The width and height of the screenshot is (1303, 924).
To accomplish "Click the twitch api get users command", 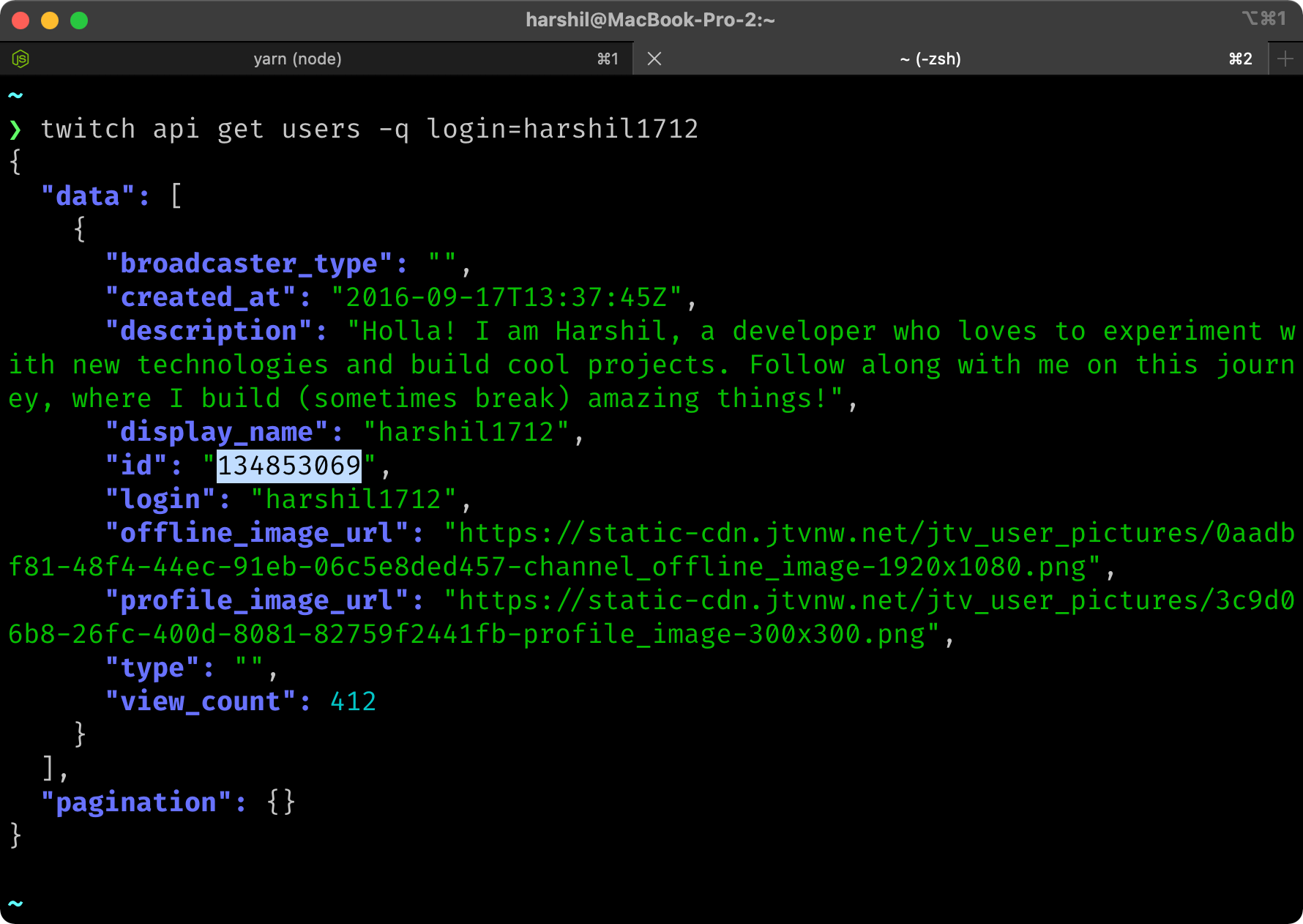I will tap(370, 129).
